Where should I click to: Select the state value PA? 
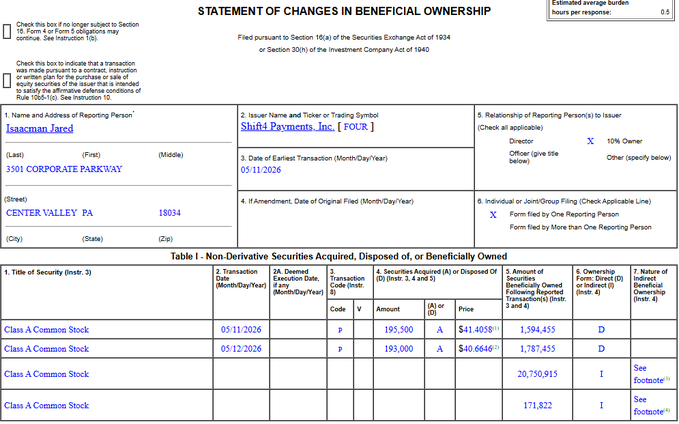(87, 213)
